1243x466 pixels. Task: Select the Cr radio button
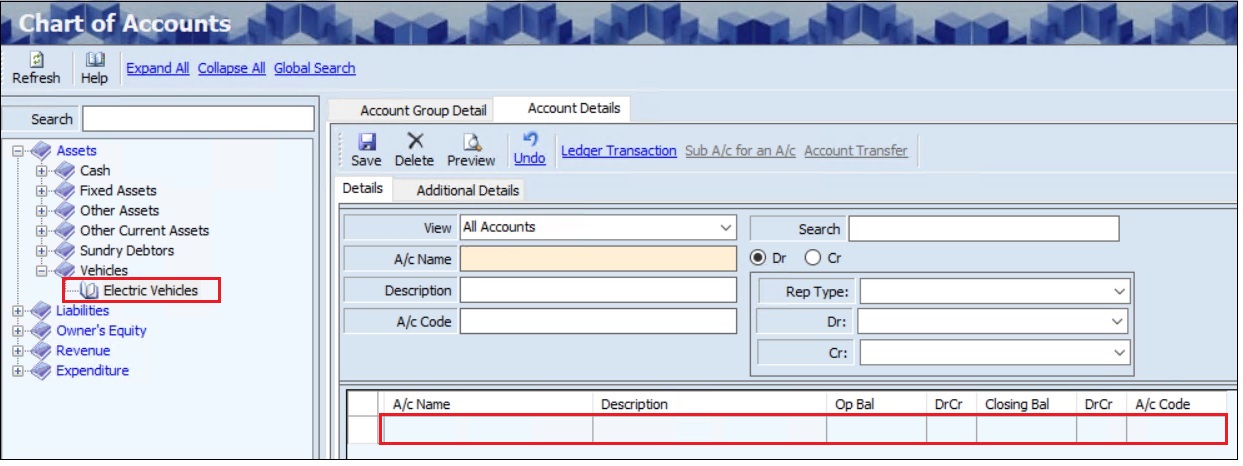[x=812, y=258]
